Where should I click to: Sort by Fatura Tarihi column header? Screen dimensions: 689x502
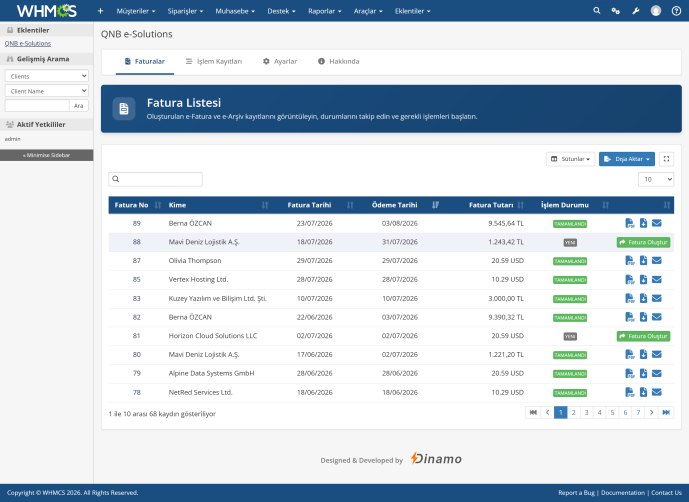[x=316, y=205]
